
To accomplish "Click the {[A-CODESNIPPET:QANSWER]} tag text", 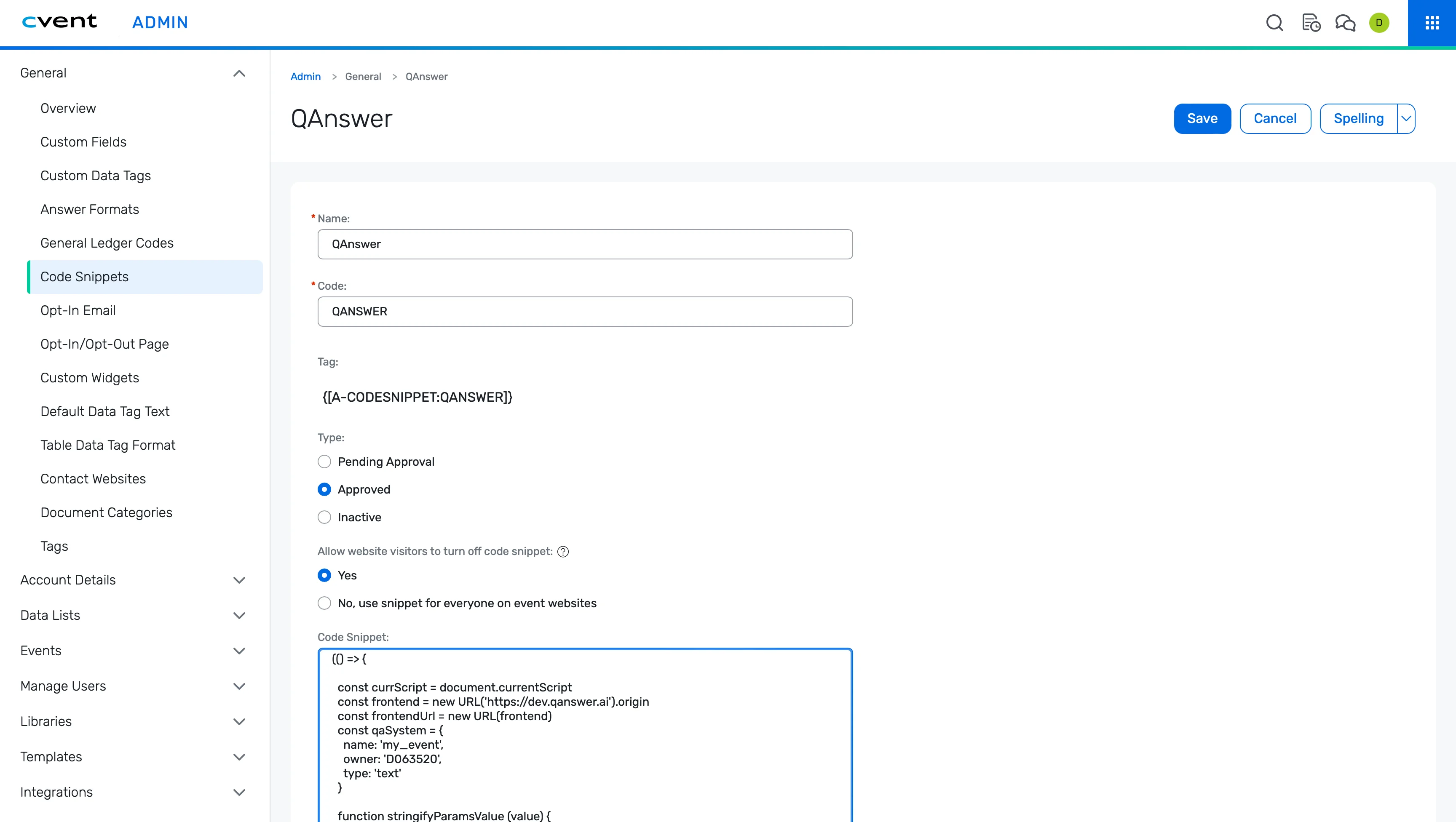I will (417, 397).
